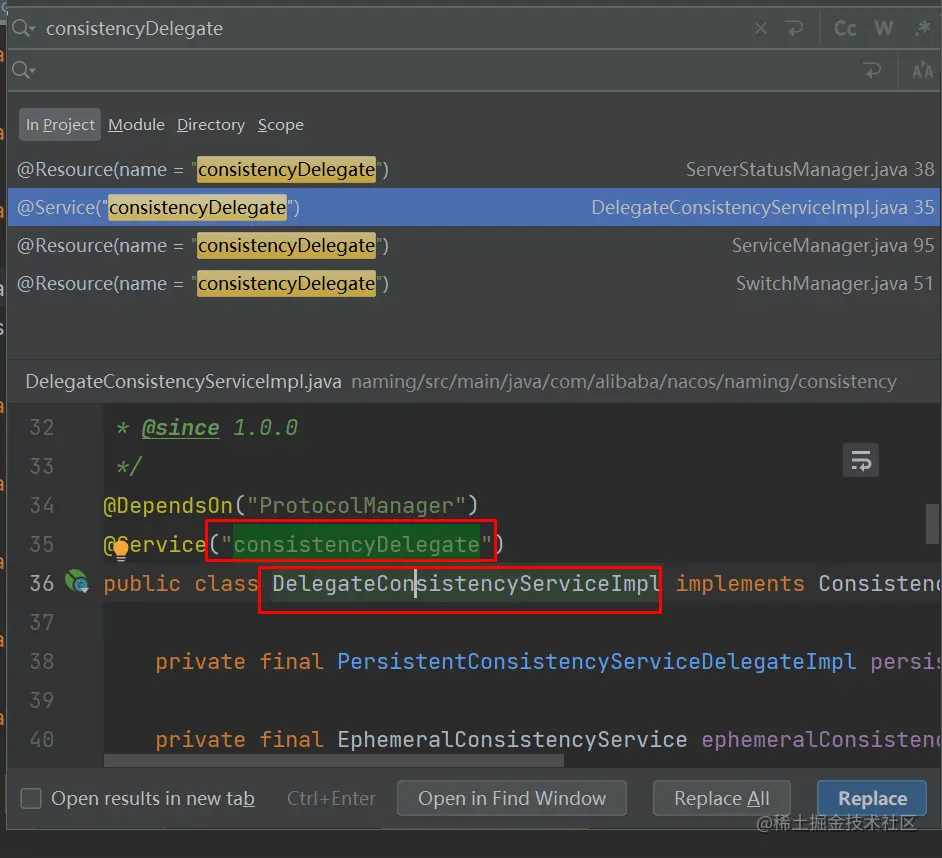
Task: Open replace history magnifier dropdown
Action: pyautogui.click(x=23, y=70)
